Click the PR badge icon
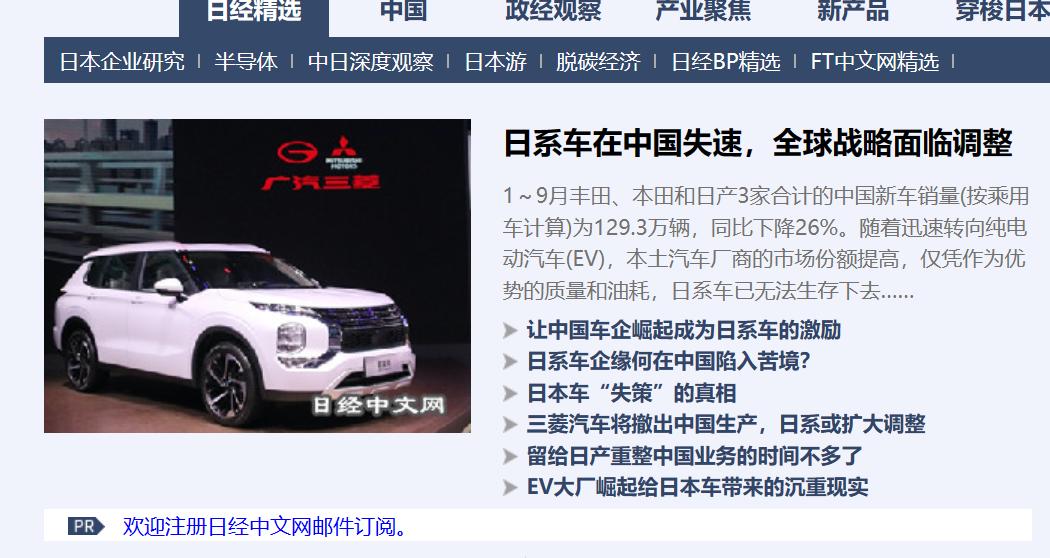 [x=86, y=527]
